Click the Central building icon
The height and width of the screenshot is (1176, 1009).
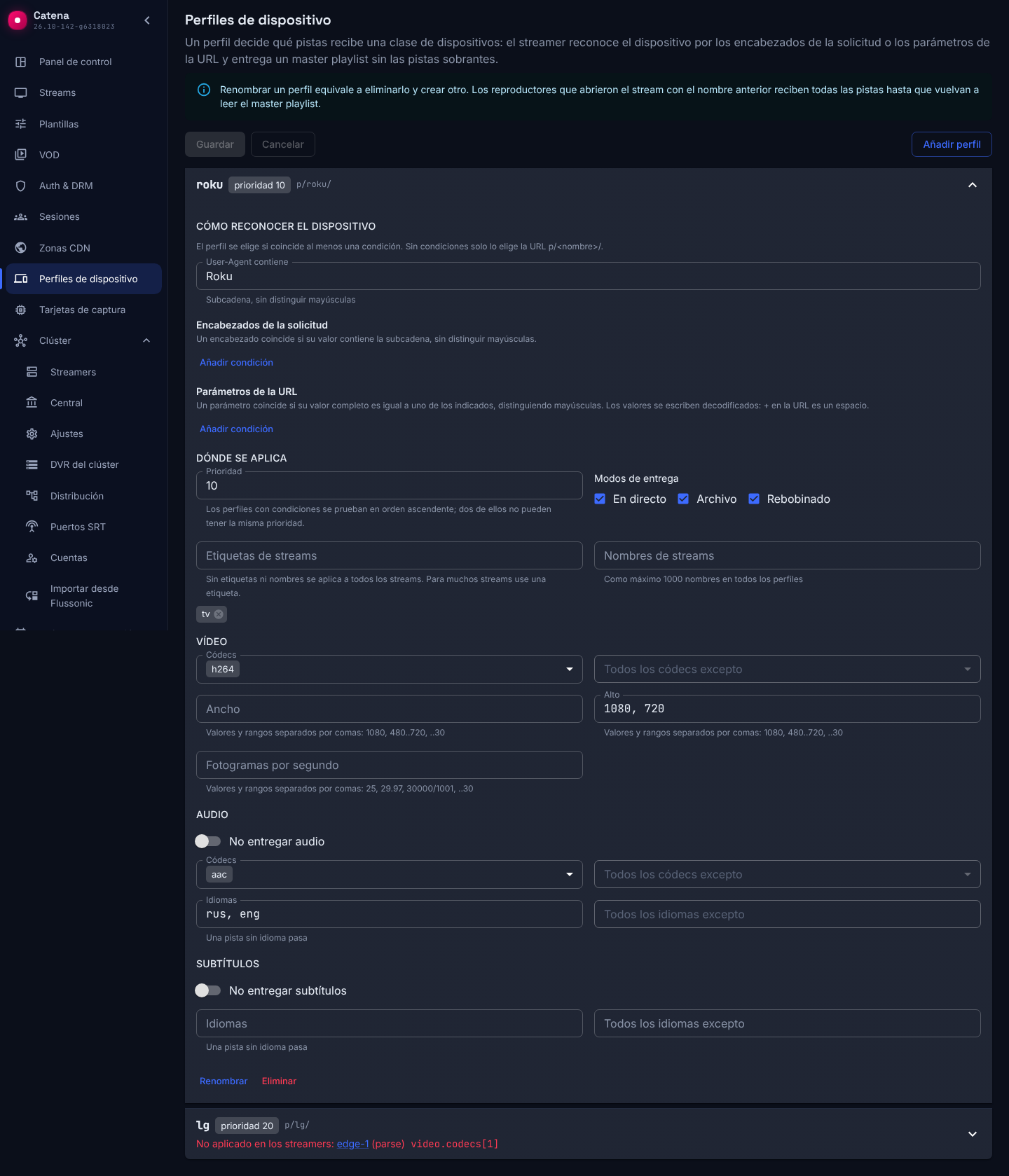(32, 403)
